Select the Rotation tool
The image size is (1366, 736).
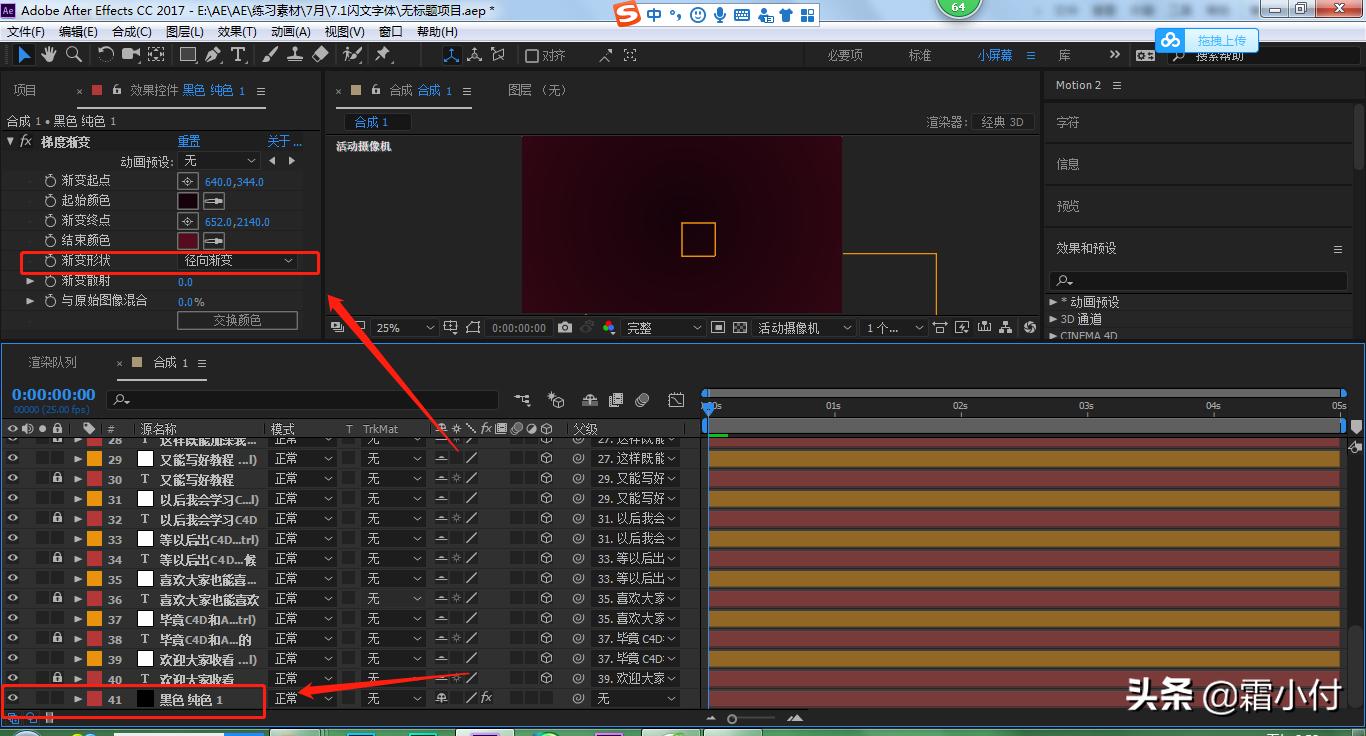click(x=105, y=54)
